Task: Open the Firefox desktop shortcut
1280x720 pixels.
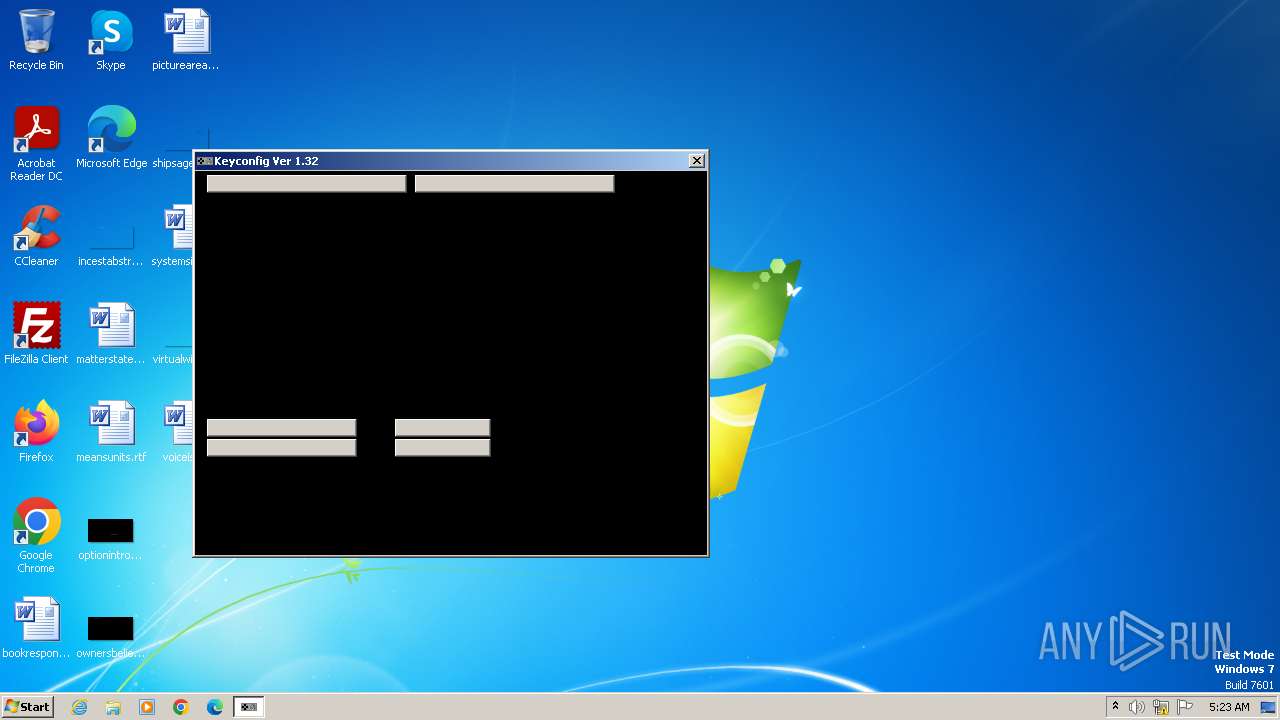Action: [x=36, y=432]
